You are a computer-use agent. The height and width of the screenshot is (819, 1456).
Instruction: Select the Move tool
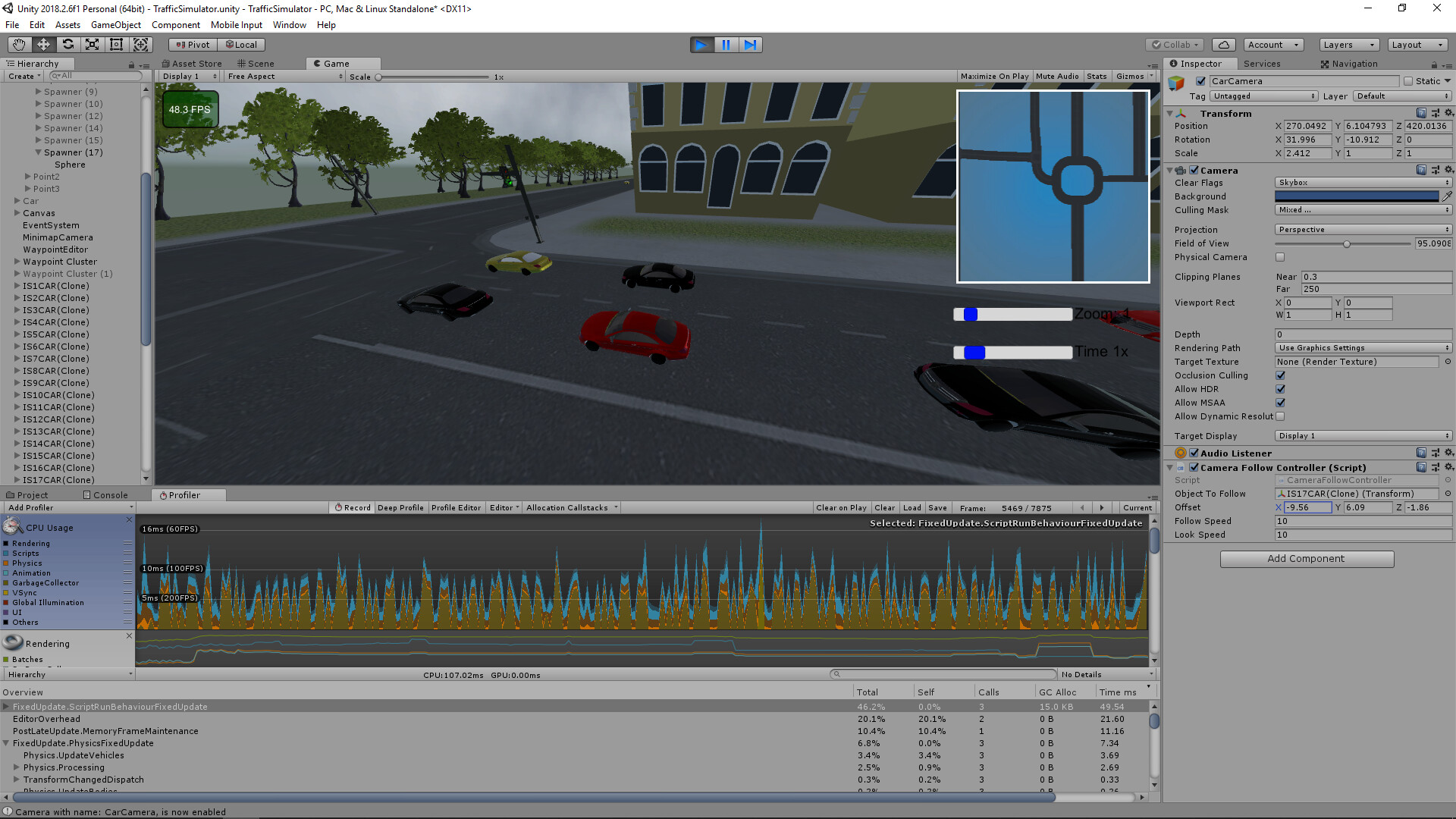[43, 45]
